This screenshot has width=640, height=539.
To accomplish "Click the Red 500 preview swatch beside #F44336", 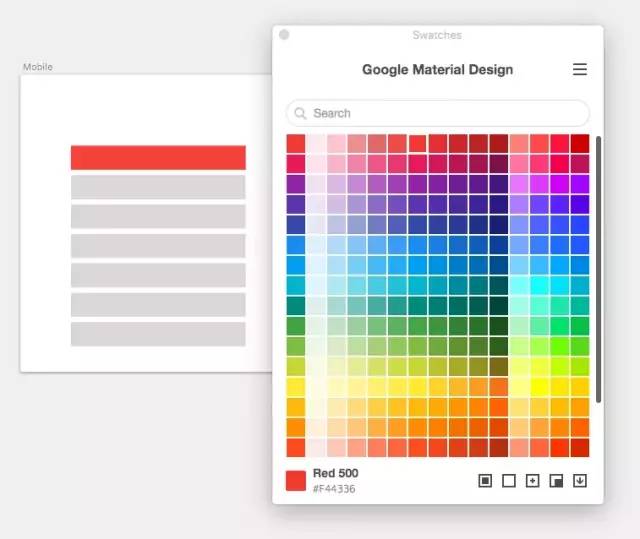I will tap(296, 481).
